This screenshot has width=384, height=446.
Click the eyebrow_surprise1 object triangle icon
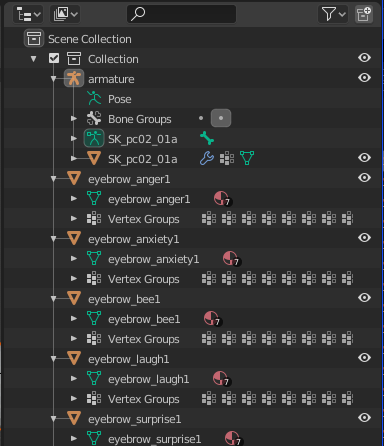74,418
